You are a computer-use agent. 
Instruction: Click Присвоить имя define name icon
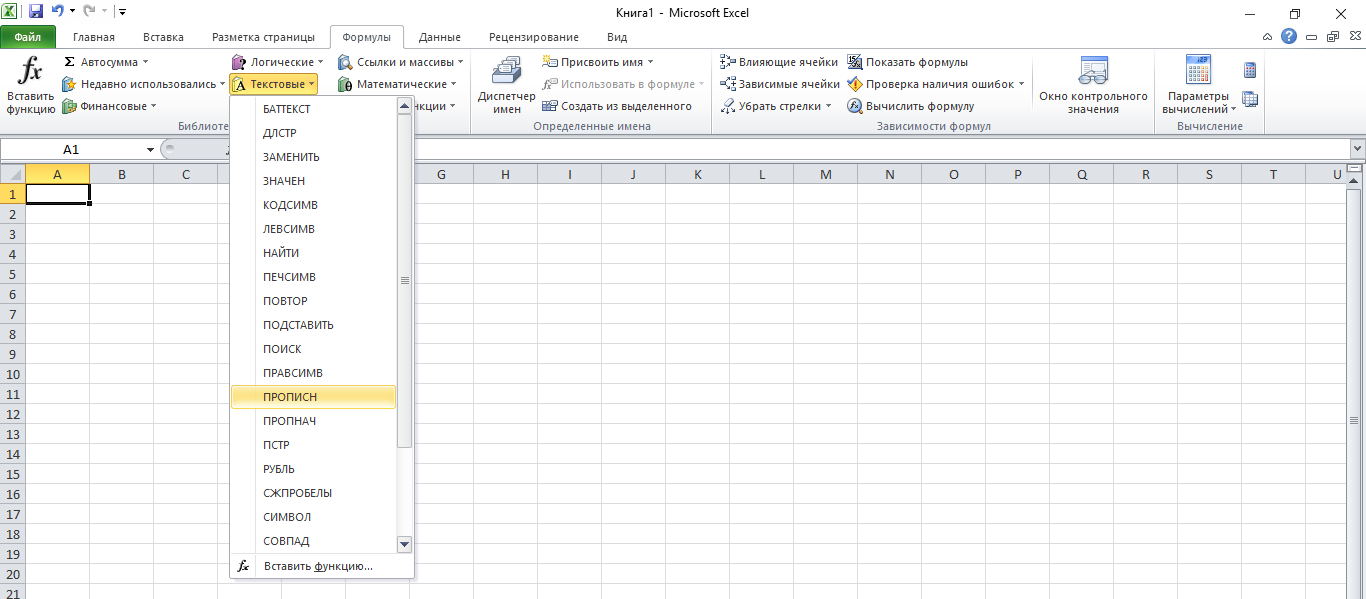[x=550, y=62]
